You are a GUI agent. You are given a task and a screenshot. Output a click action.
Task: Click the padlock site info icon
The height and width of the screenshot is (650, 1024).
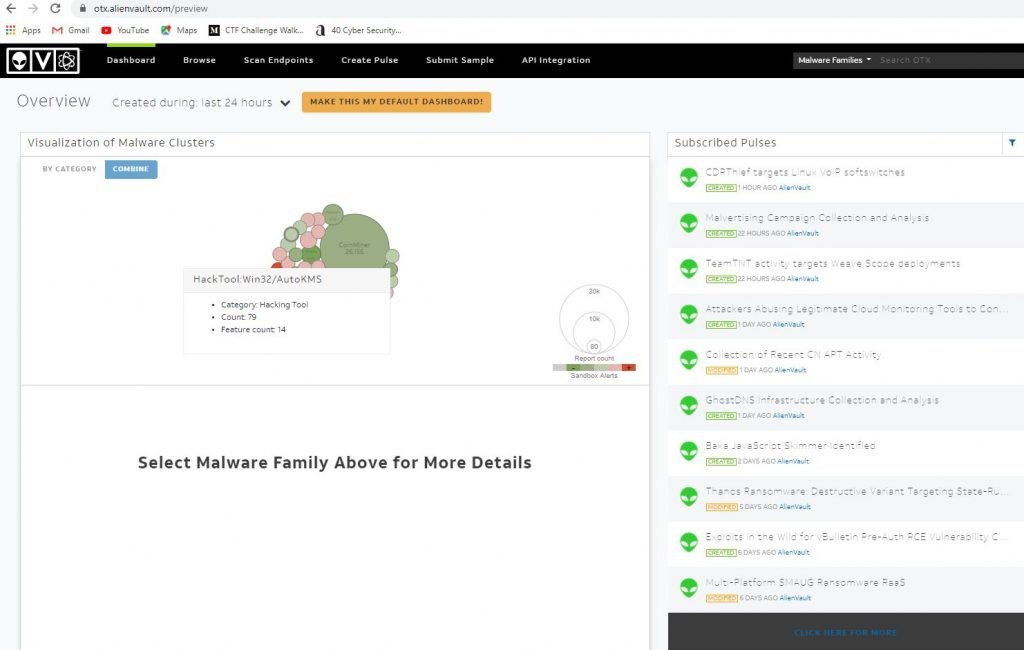point(82,8)
